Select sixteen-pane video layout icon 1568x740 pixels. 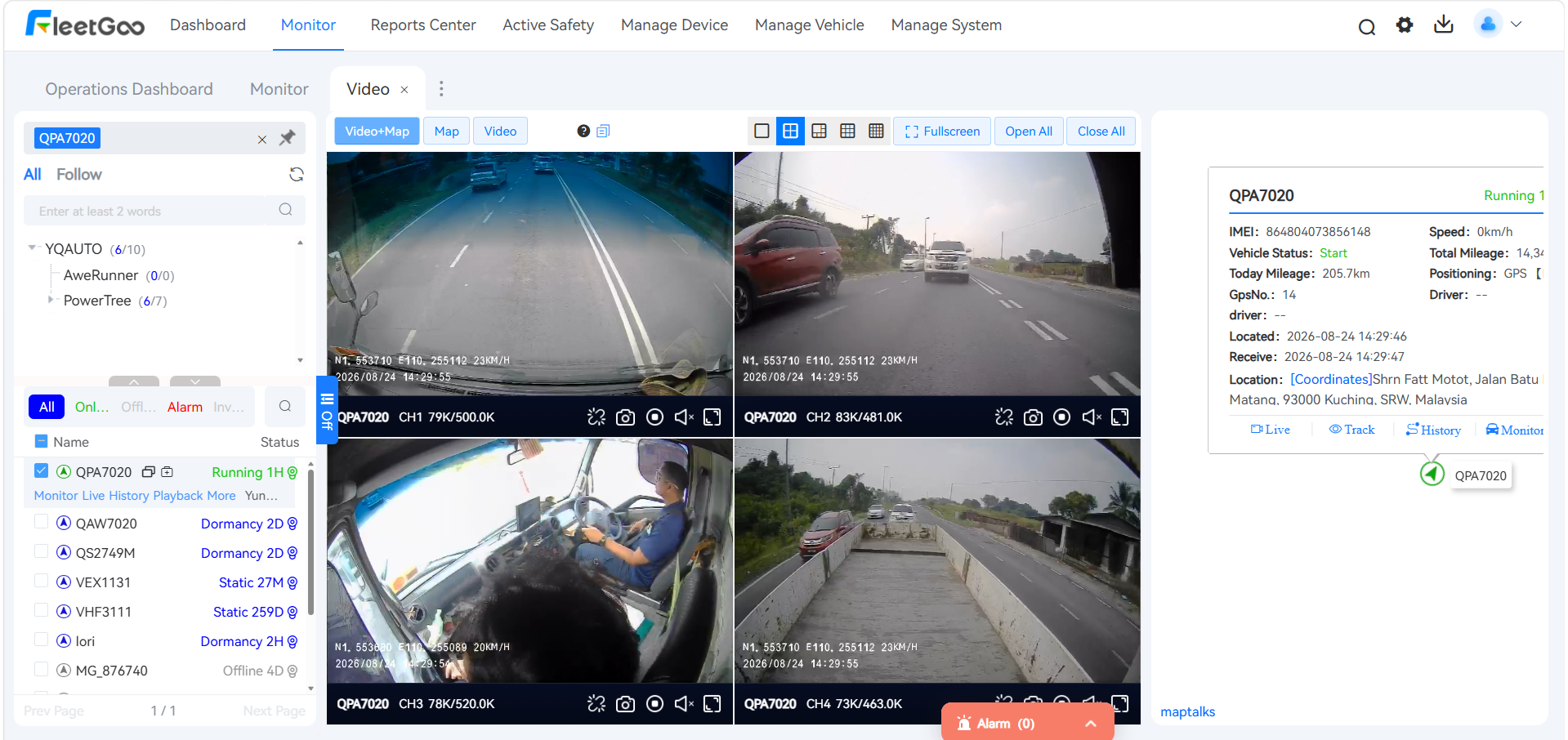tap(876, 131)
